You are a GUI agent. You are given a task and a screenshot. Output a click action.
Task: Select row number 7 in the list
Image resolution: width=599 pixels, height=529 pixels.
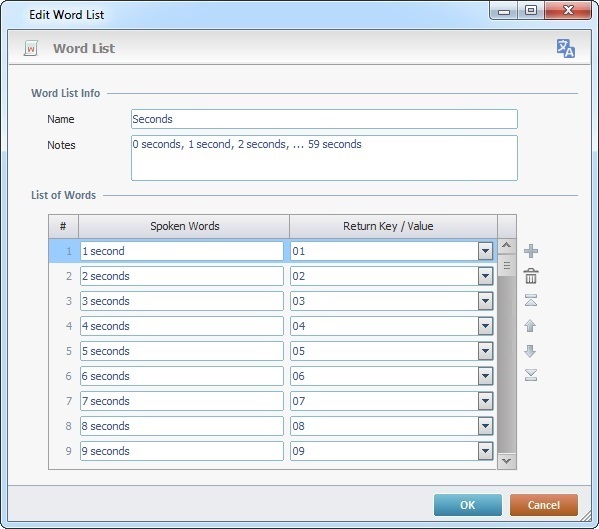(68, 401)
